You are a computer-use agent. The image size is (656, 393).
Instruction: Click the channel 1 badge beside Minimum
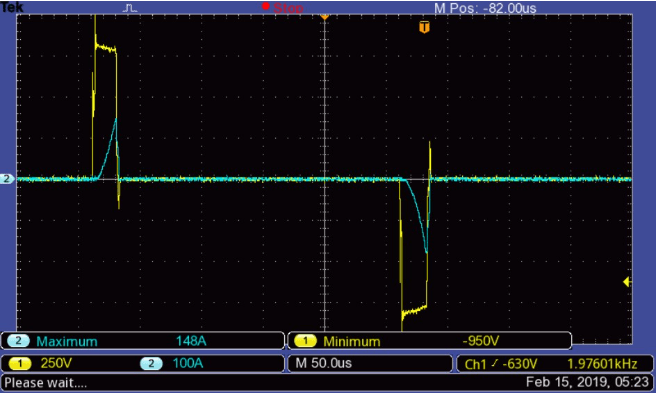(x=305, y=341)
